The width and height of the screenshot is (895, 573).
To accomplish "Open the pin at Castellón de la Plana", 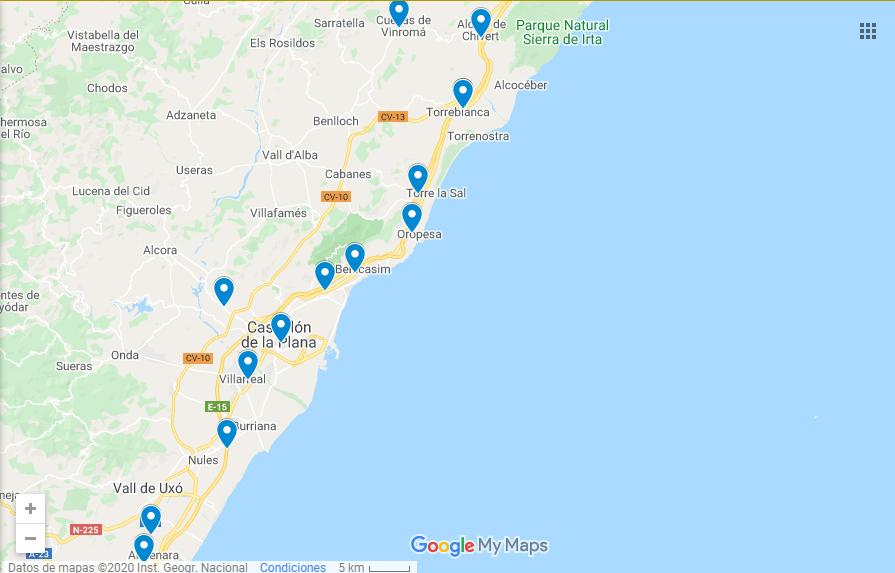I will click(280, 327).
